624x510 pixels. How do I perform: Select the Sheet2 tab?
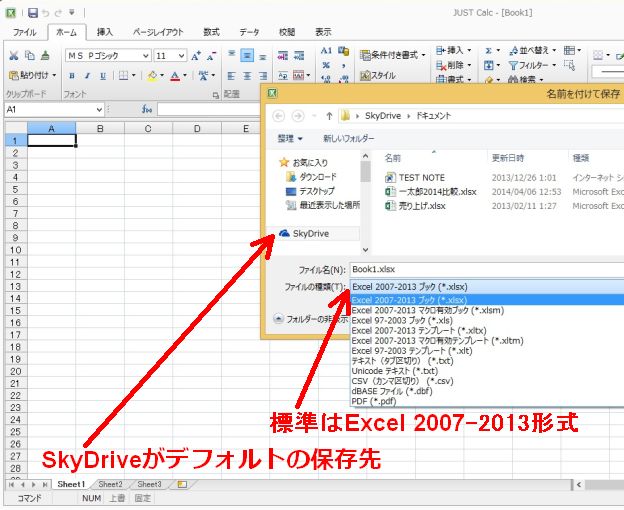click(x=110, y=484)
